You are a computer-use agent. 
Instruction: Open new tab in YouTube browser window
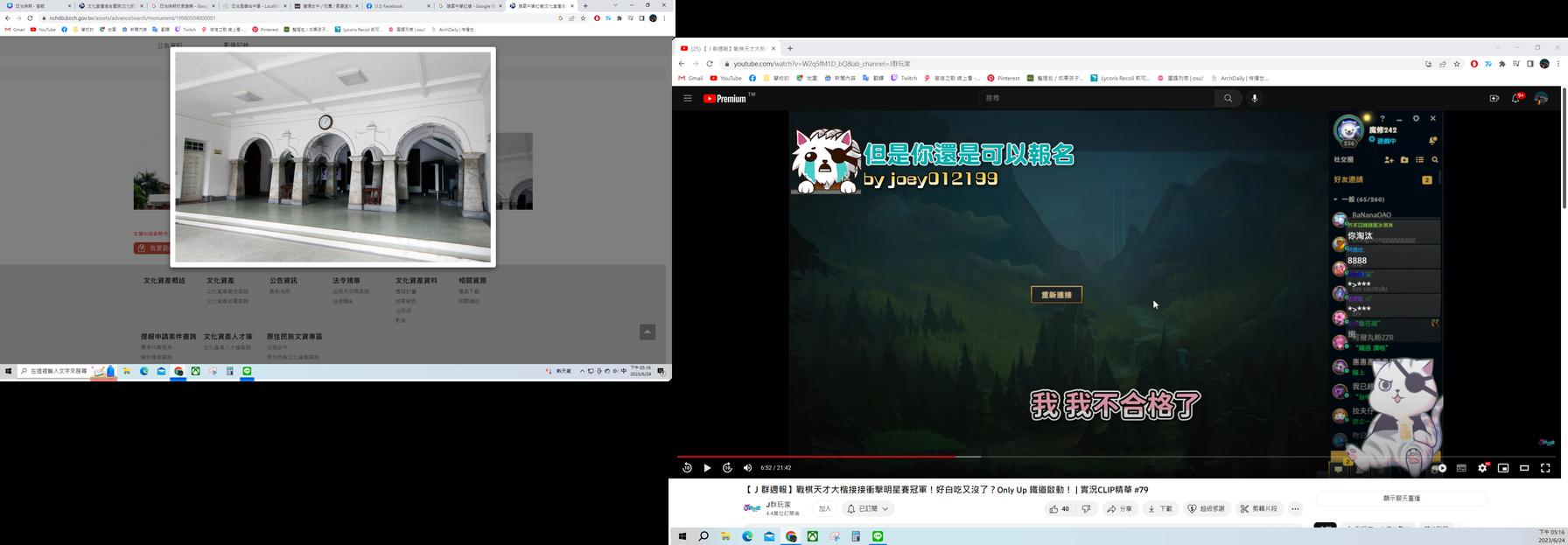pos(789,48)
